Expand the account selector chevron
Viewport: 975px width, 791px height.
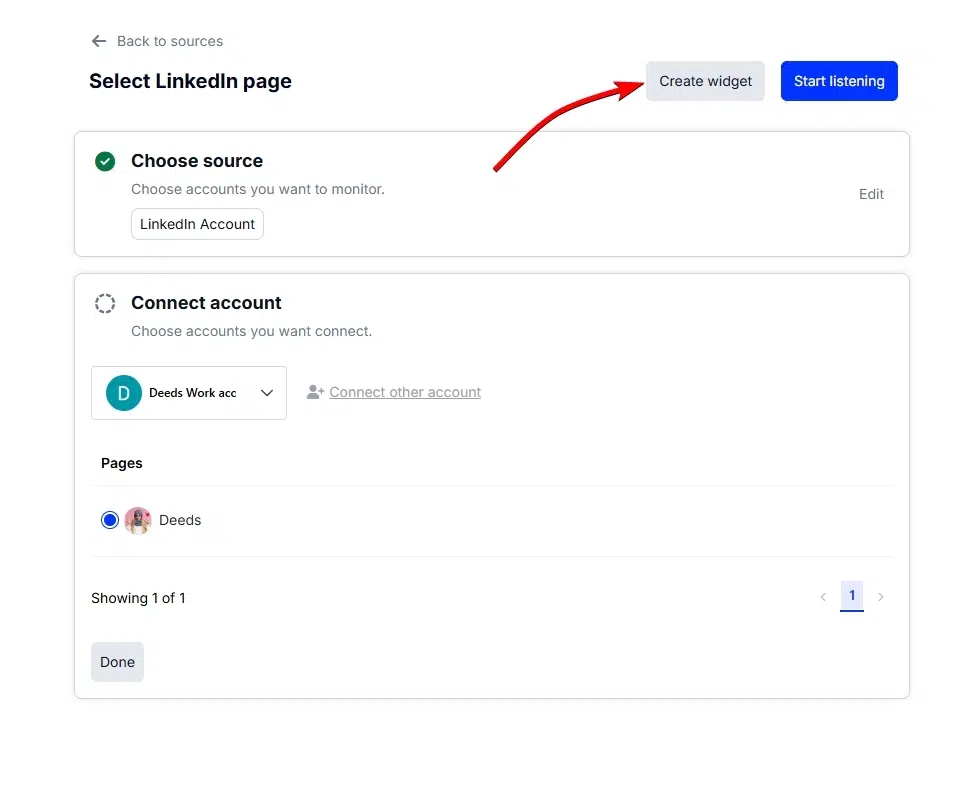[266, 392]
